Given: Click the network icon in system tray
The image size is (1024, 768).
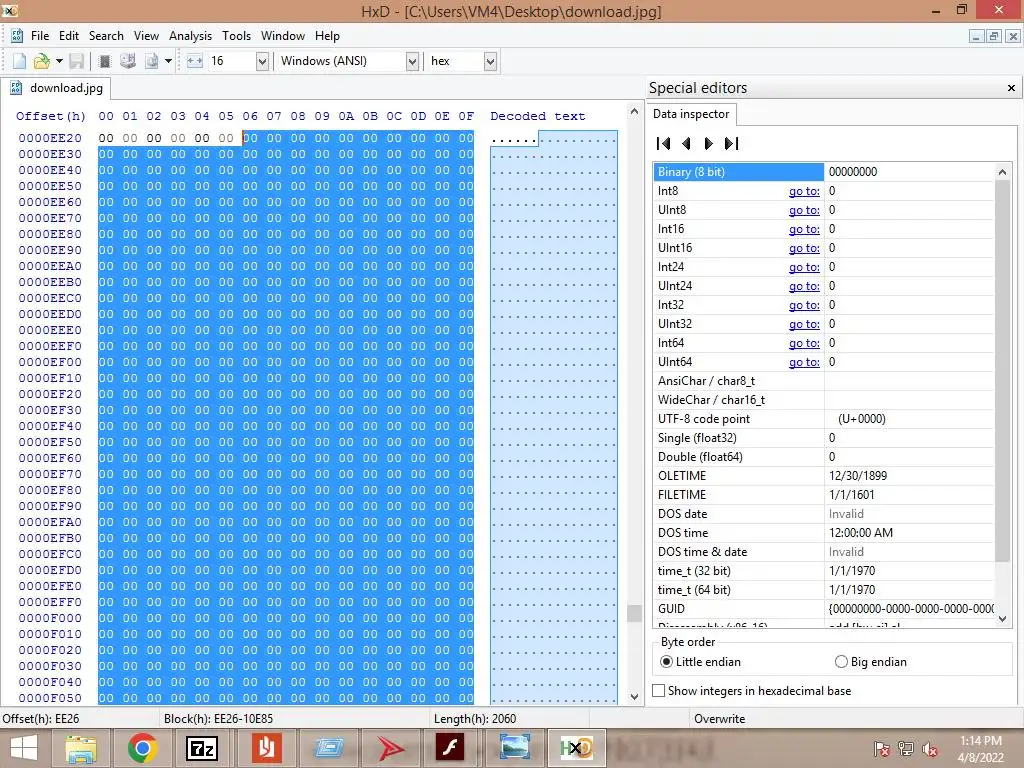Looking at the screenshot, I should 906,748.
